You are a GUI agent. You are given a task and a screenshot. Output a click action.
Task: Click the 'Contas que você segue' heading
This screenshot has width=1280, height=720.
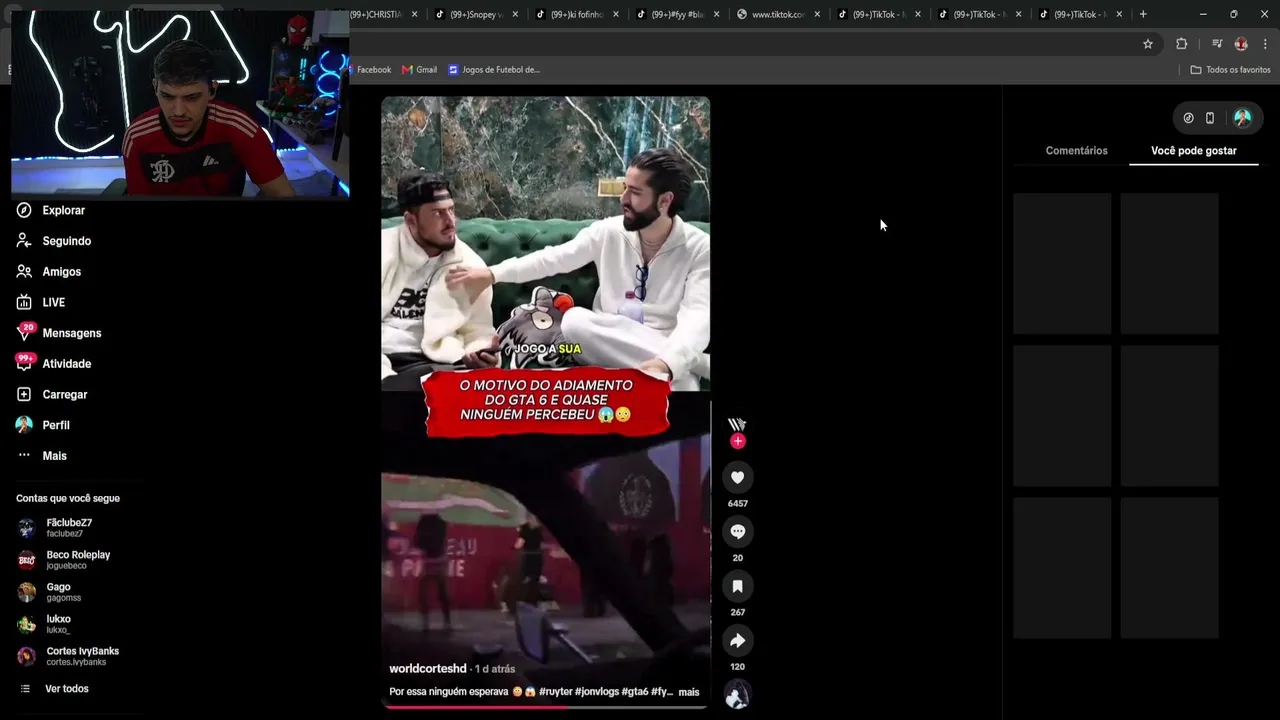point(68,498)
